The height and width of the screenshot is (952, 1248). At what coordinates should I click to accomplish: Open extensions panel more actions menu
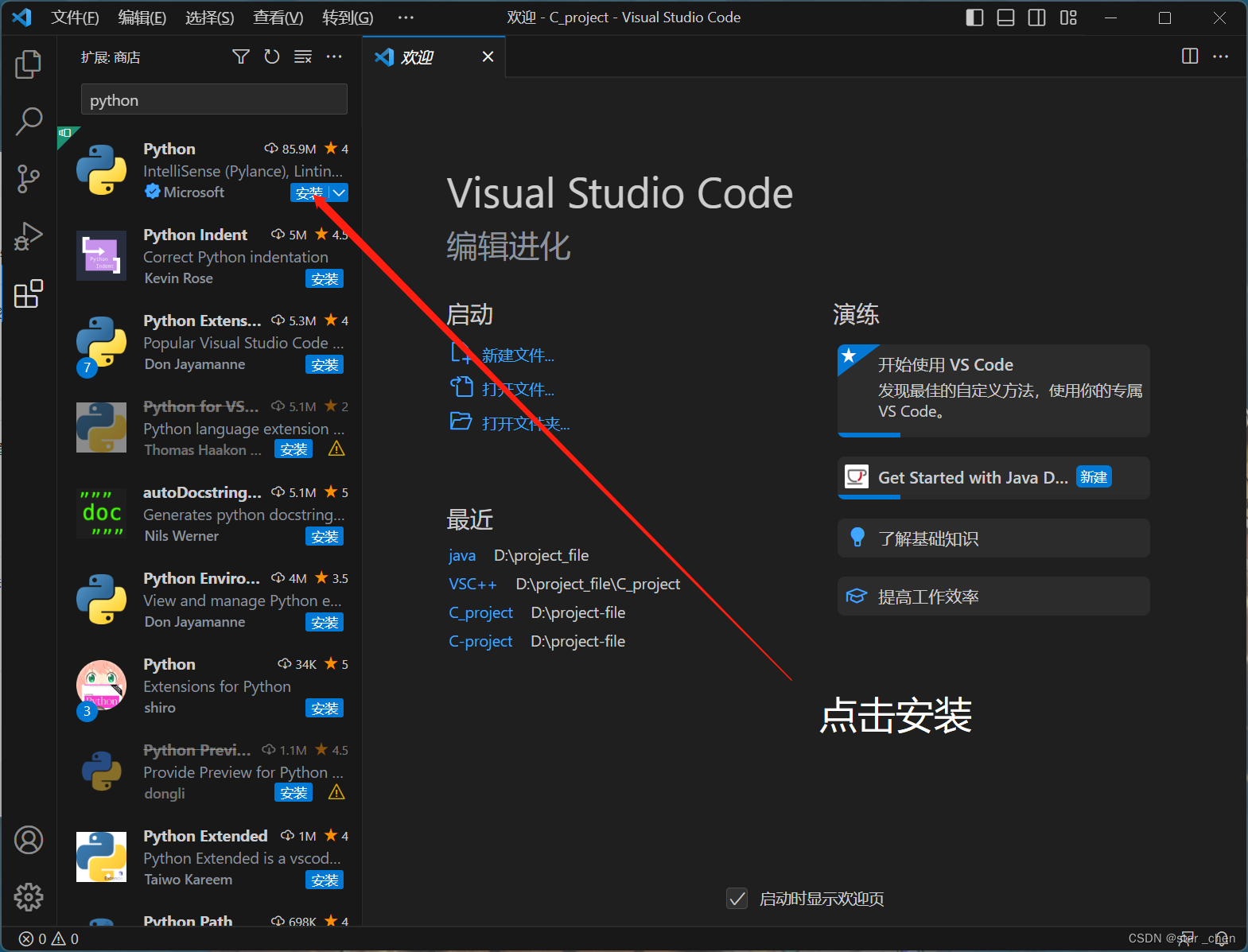[x=334, y=56]
